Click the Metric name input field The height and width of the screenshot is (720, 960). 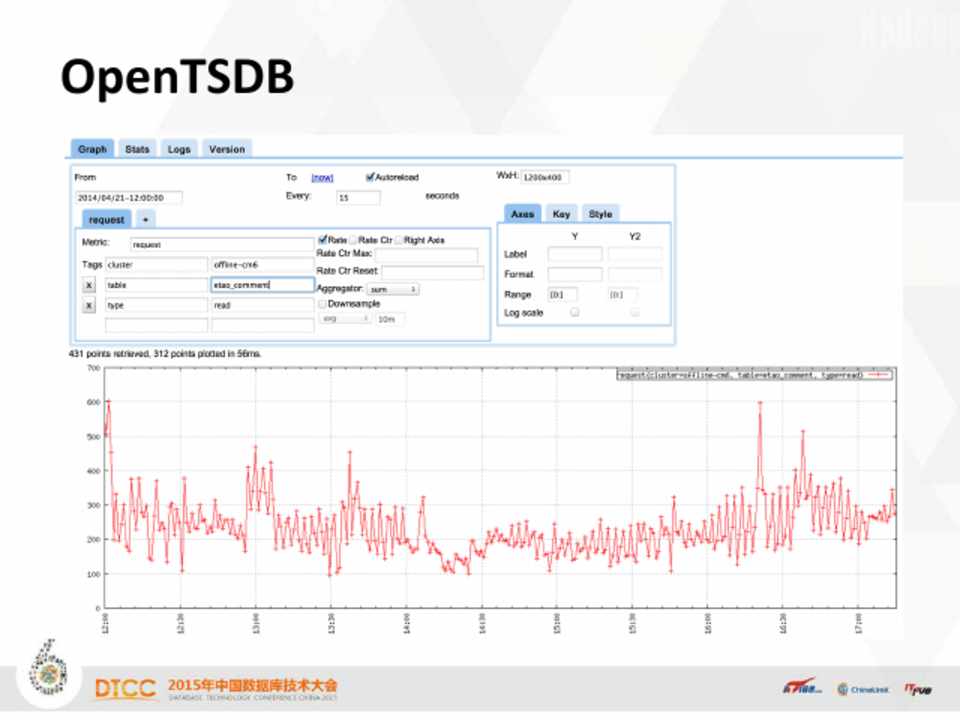tap(222, 244)
